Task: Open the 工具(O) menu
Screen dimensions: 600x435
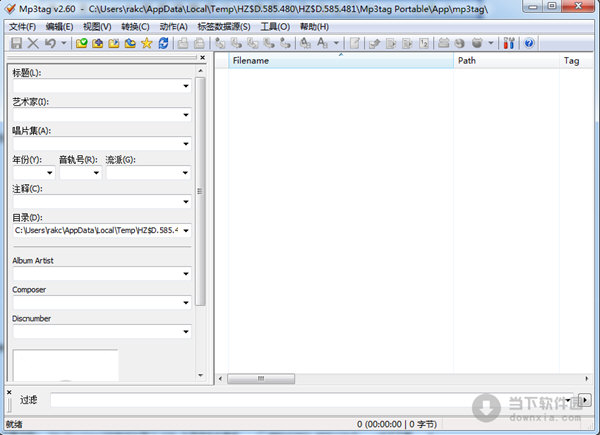Action: coord(275,27)
